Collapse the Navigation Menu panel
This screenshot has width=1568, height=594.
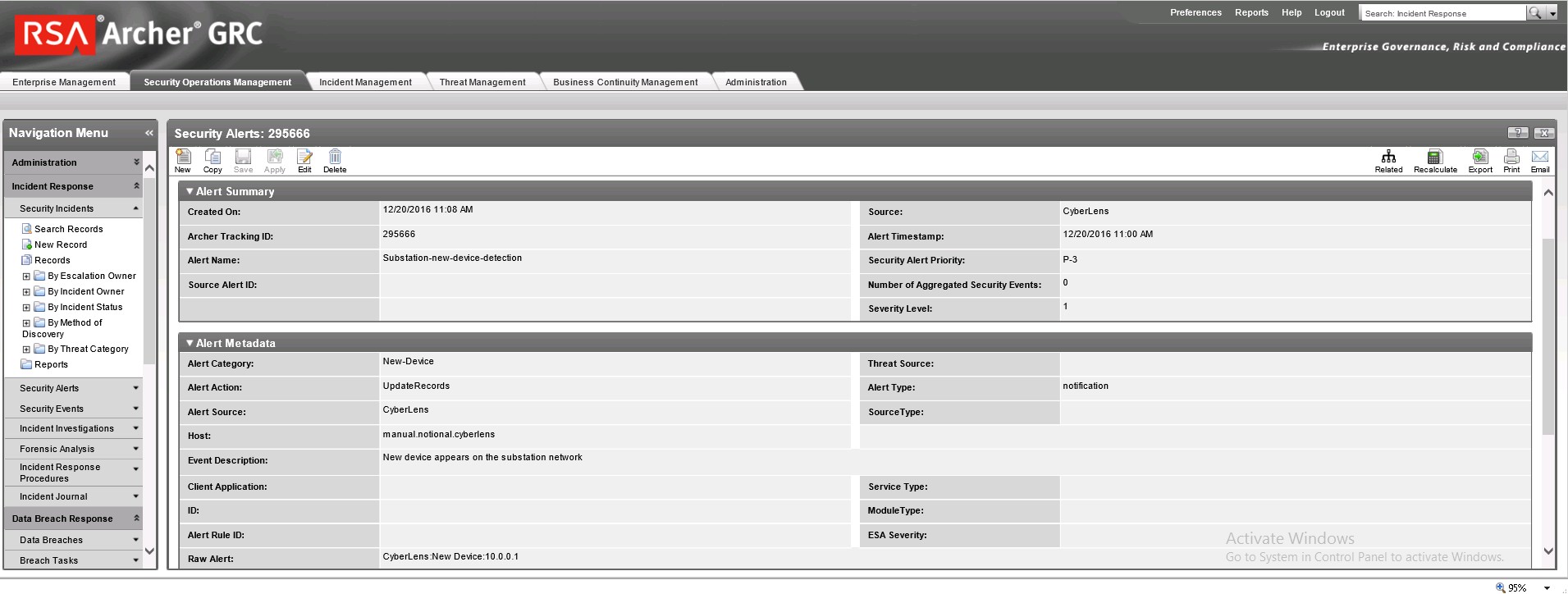149,133
